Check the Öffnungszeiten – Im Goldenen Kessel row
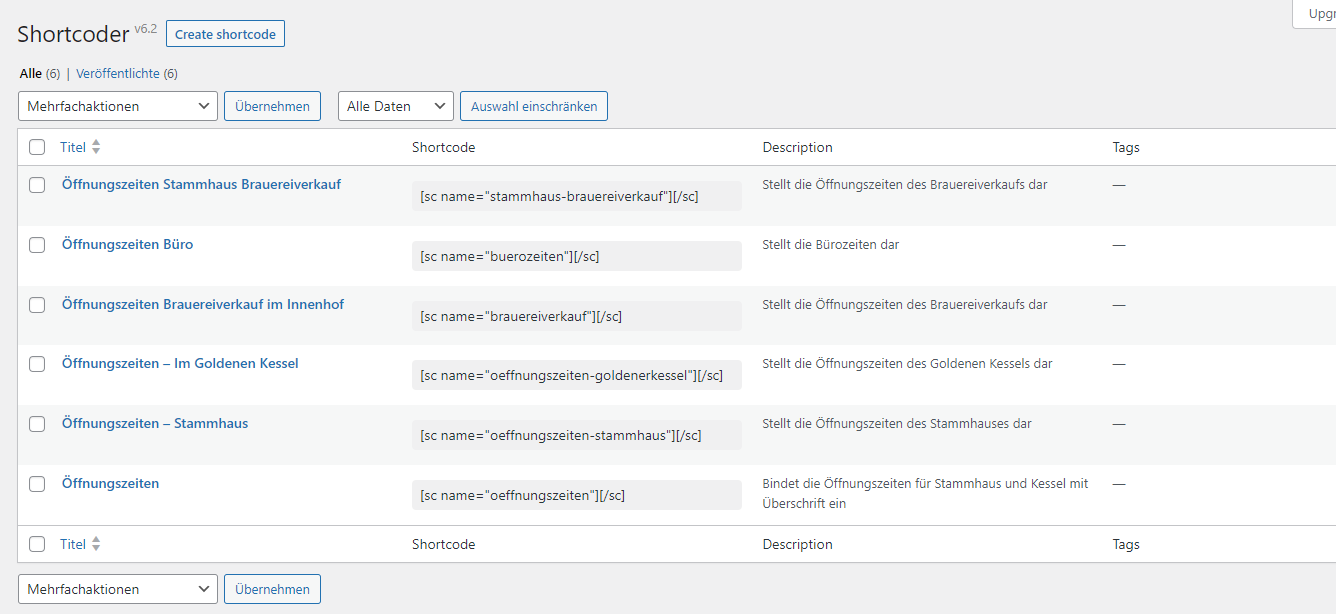 click(37, 364)
